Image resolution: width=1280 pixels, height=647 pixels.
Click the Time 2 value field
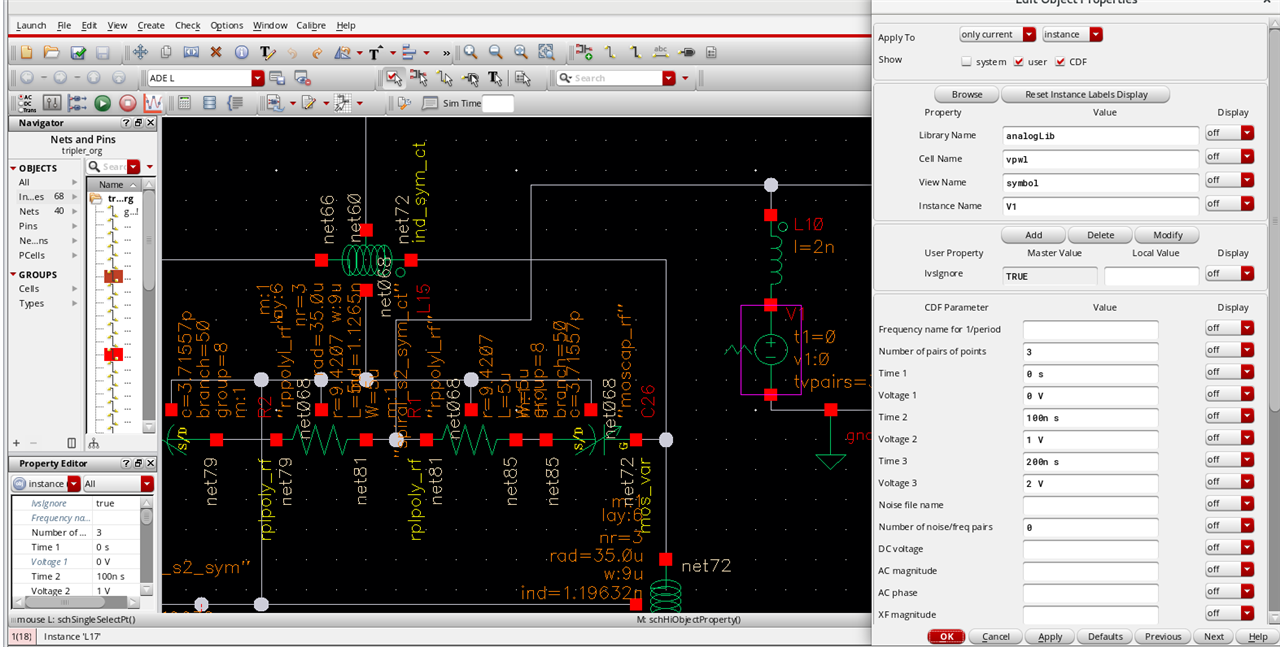[1090, 417]
